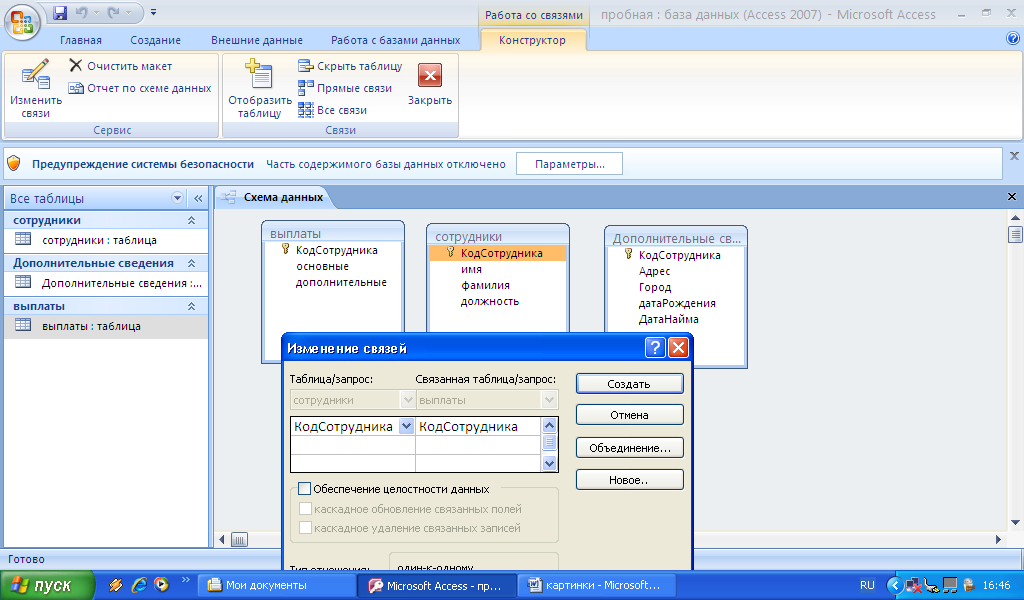Select основные field in выплаты
Viewport: 1024px width, 600px height.
pos(322,266)
